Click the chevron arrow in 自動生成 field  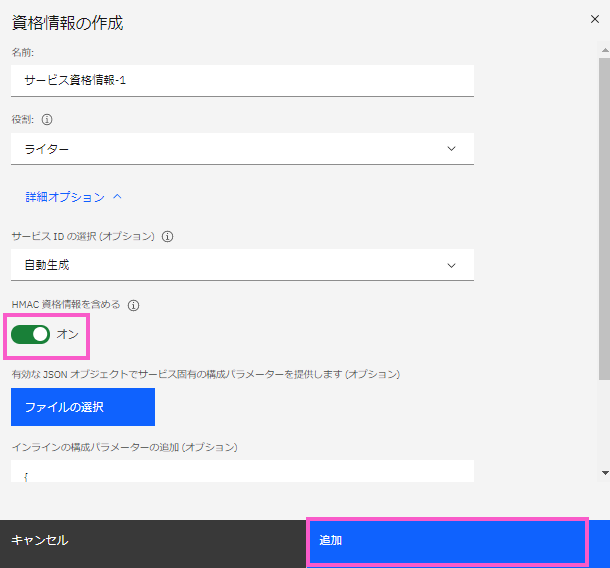pos(451,265)
